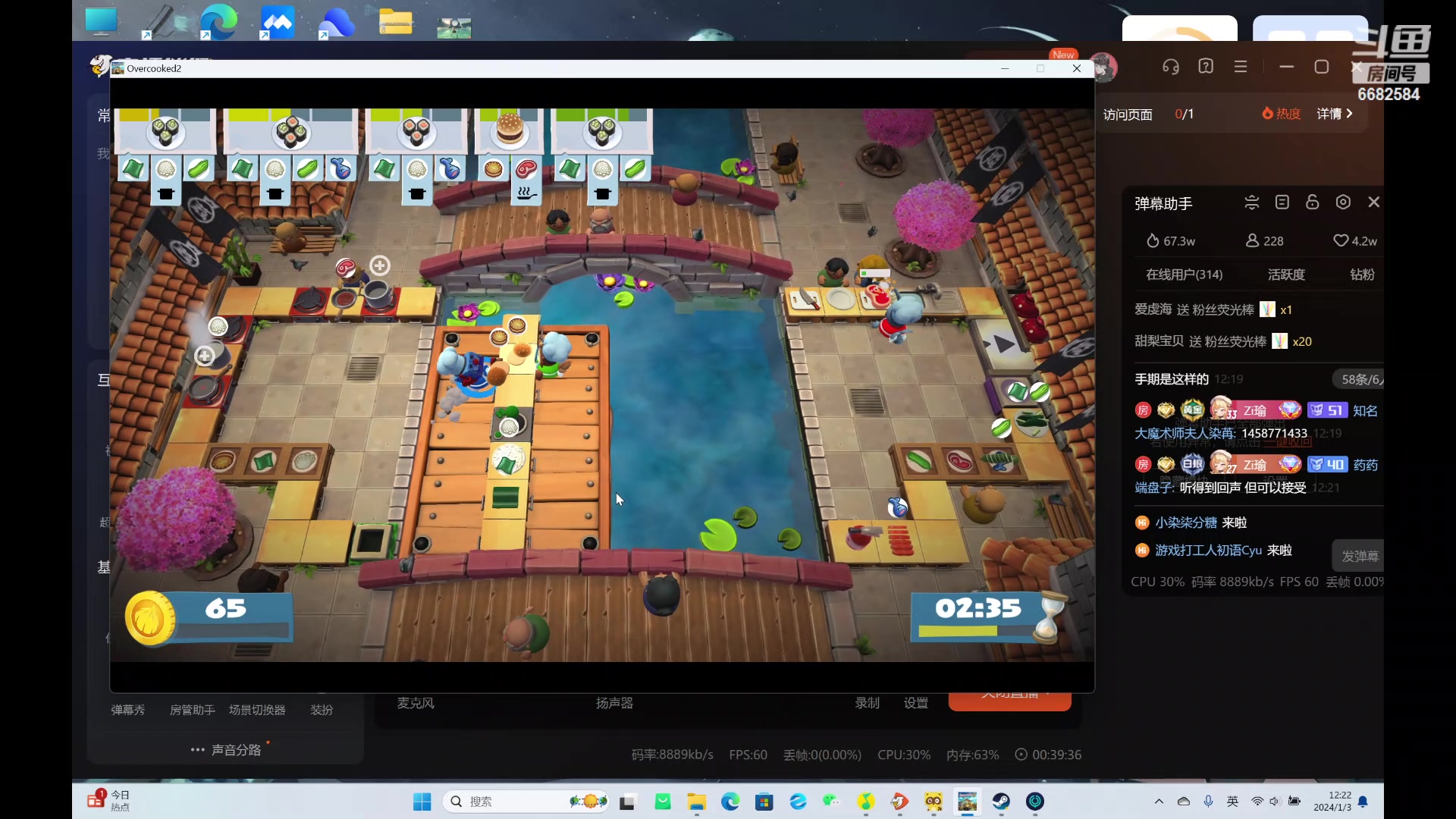
Task: Open the volume tray icon
Action: click(x=1274, y=802)
